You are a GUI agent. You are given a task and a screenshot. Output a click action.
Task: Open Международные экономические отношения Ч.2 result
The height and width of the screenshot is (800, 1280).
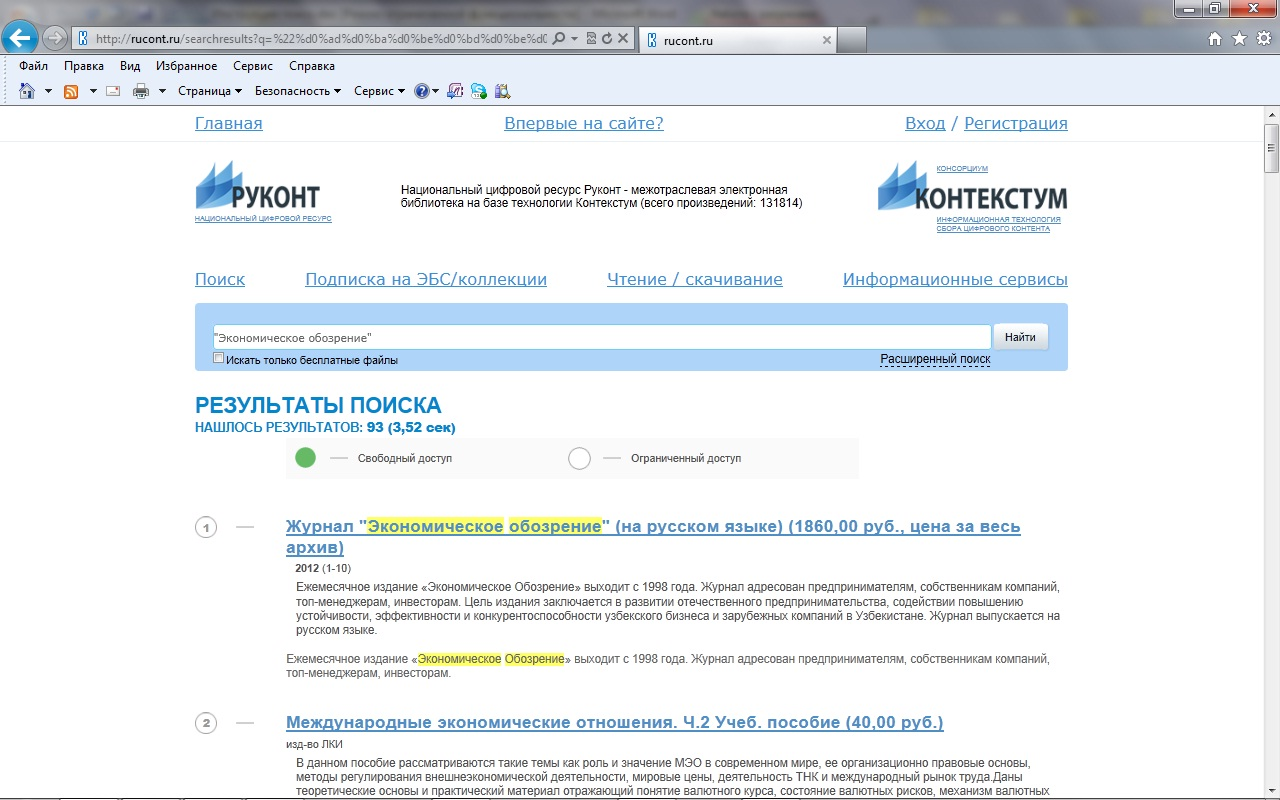(x=615, y=722)
